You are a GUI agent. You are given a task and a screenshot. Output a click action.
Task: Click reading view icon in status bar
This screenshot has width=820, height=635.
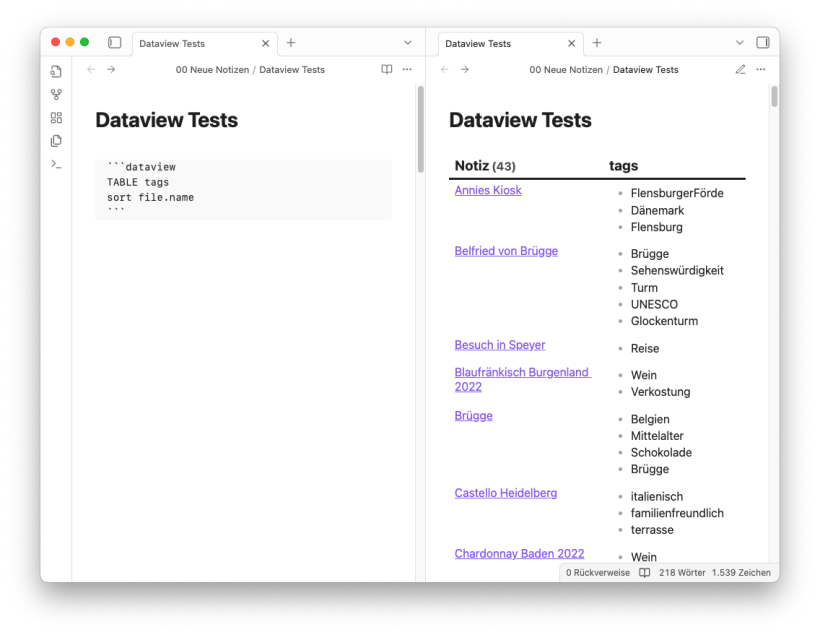tap(644, 573)
